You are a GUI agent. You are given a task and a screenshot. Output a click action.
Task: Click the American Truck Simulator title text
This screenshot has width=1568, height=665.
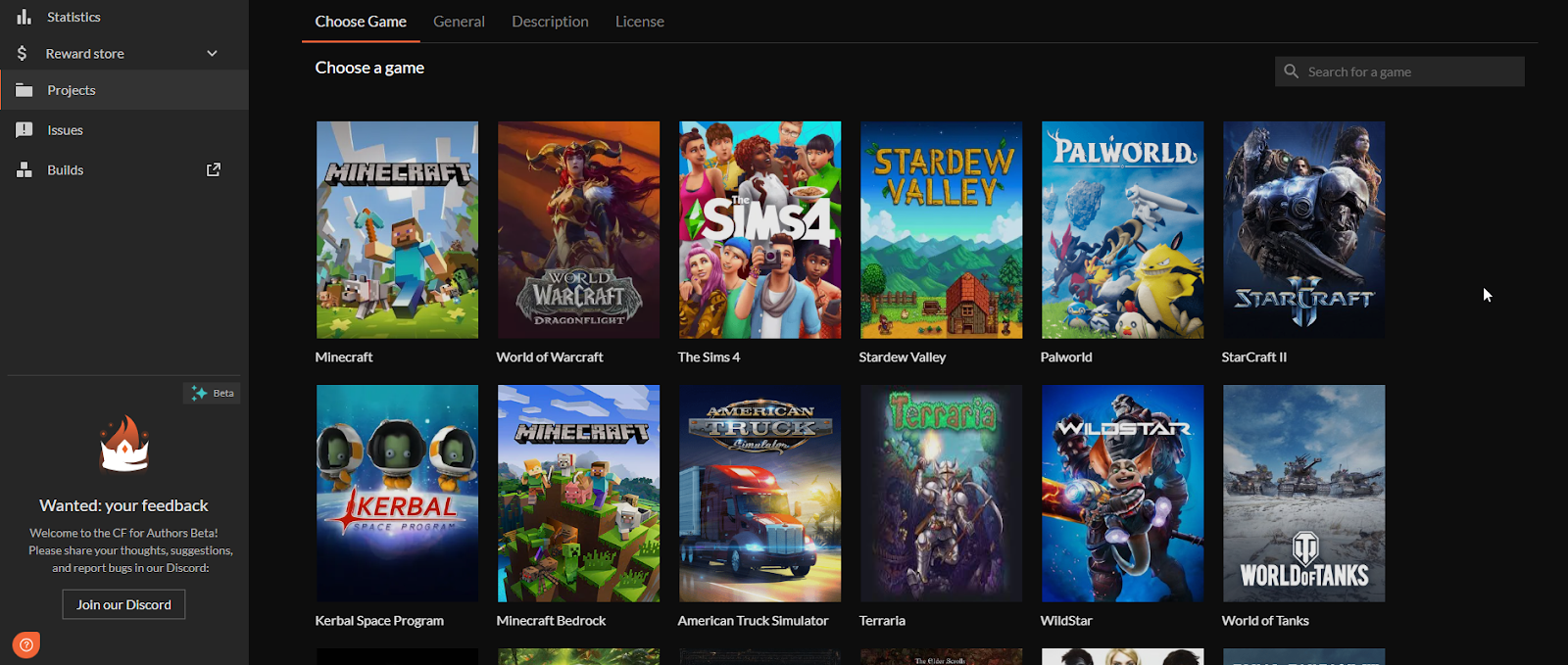(x=753, y=621)
